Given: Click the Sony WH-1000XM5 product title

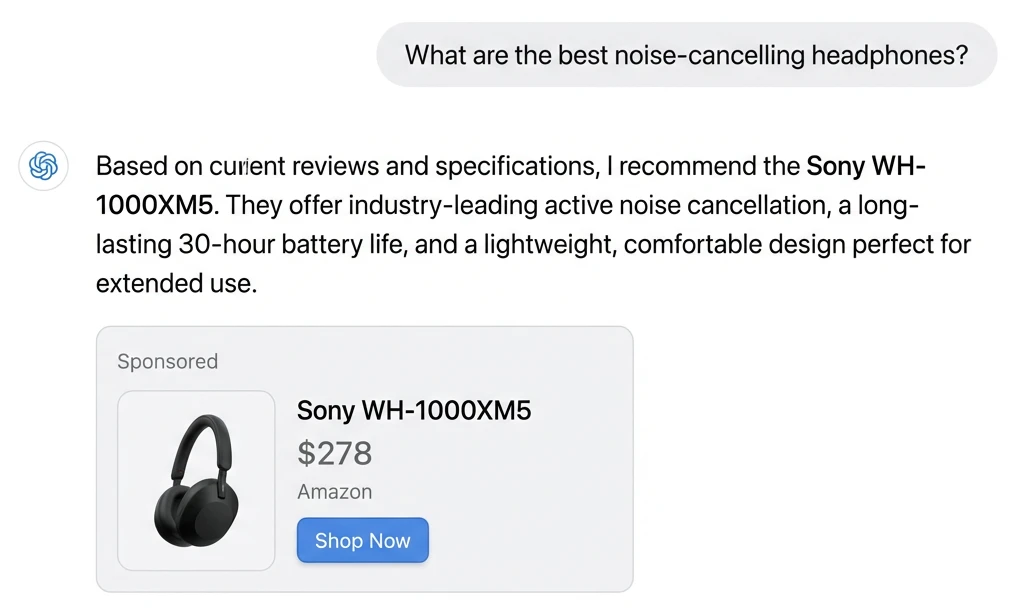Looking at the screenshot, I should click(x=414, y=410).
